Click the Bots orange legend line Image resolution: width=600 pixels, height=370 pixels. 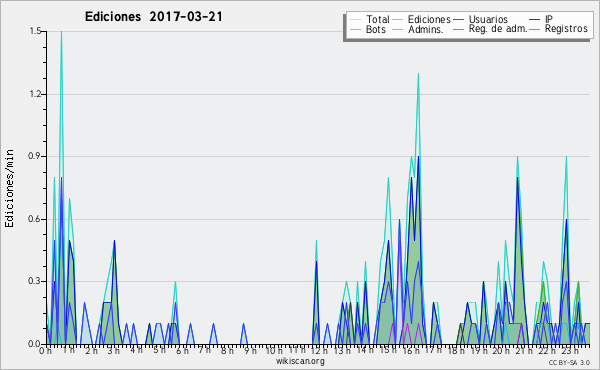355,29
